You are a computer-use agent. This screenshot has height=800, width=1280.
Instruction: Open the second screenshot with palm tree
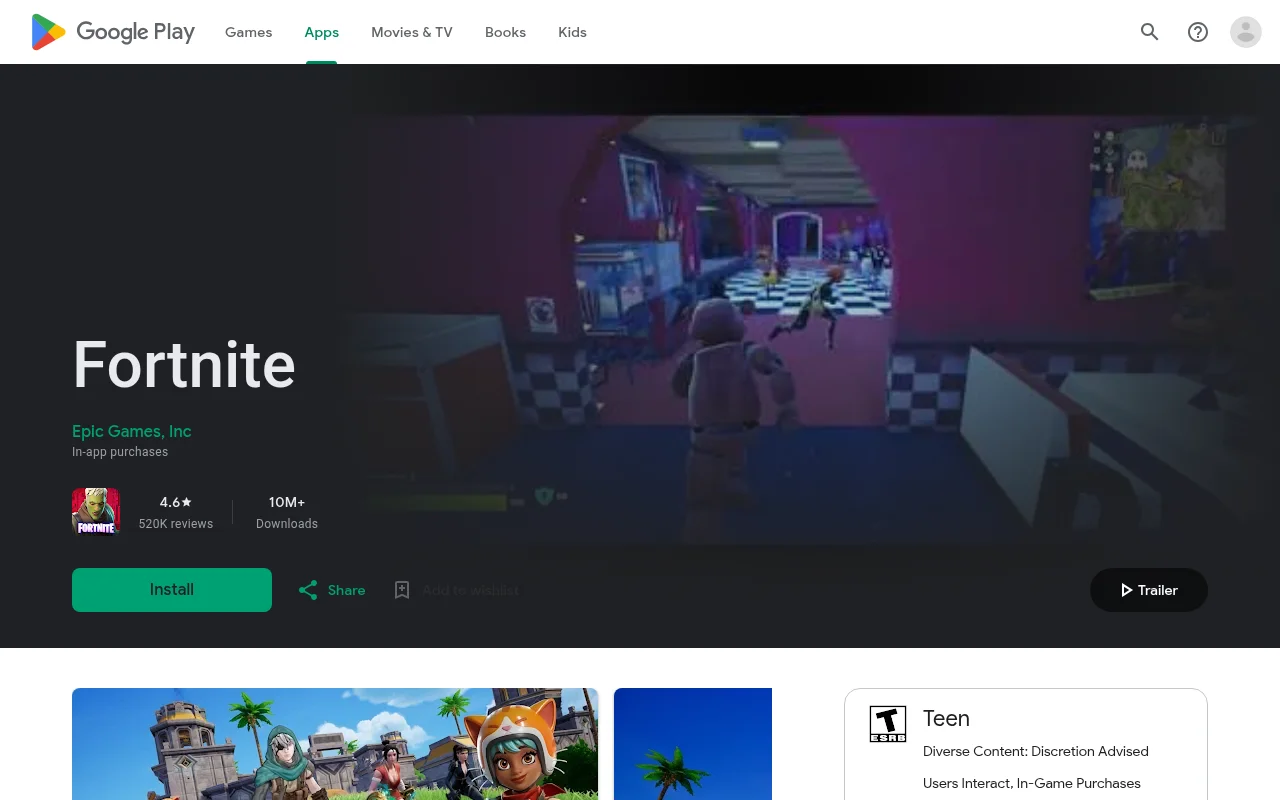tap(693, 744)
